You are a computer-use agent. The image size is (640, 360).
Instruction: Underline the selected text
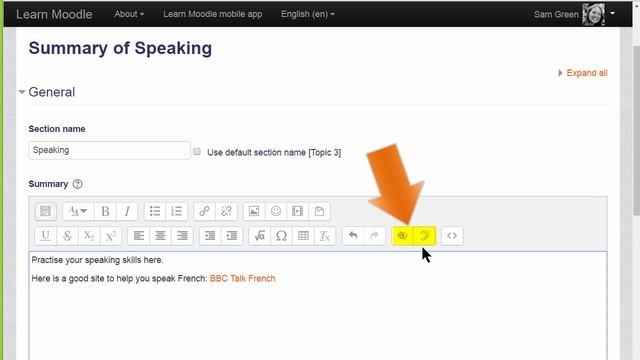45,236
